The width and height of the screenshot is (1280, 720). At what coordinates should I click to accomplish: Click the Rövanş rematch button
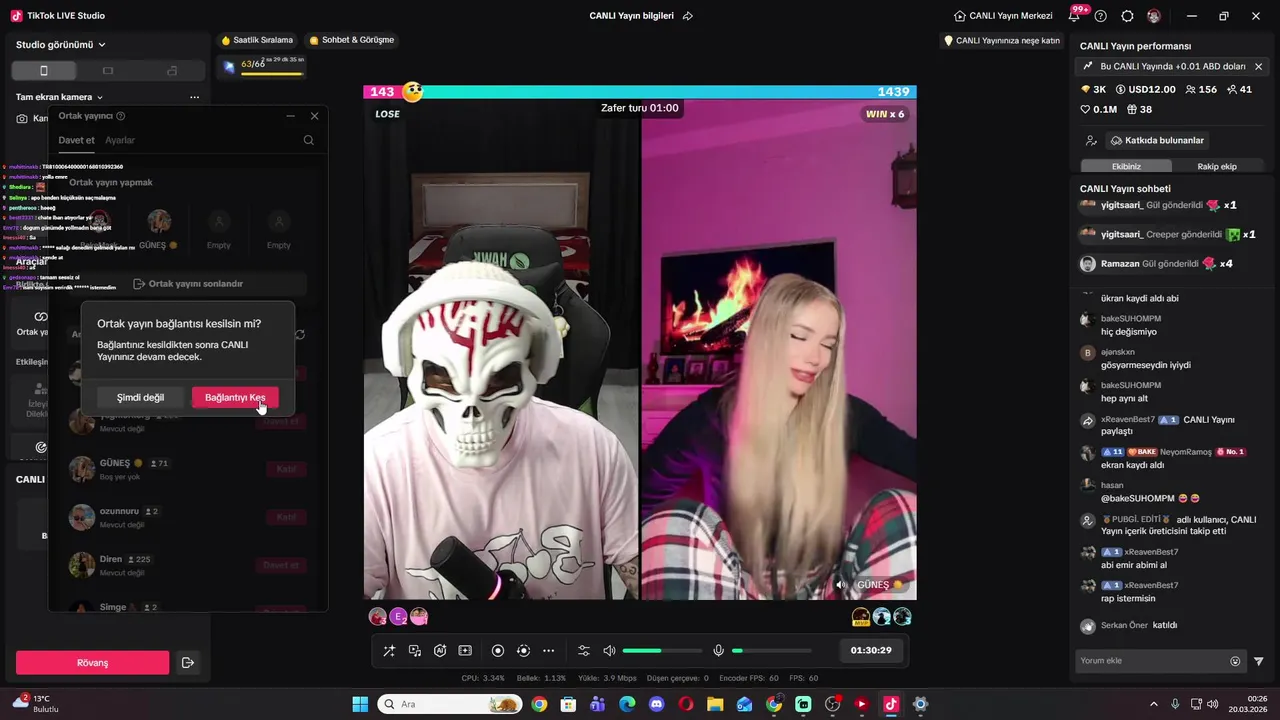coord(92,662)
